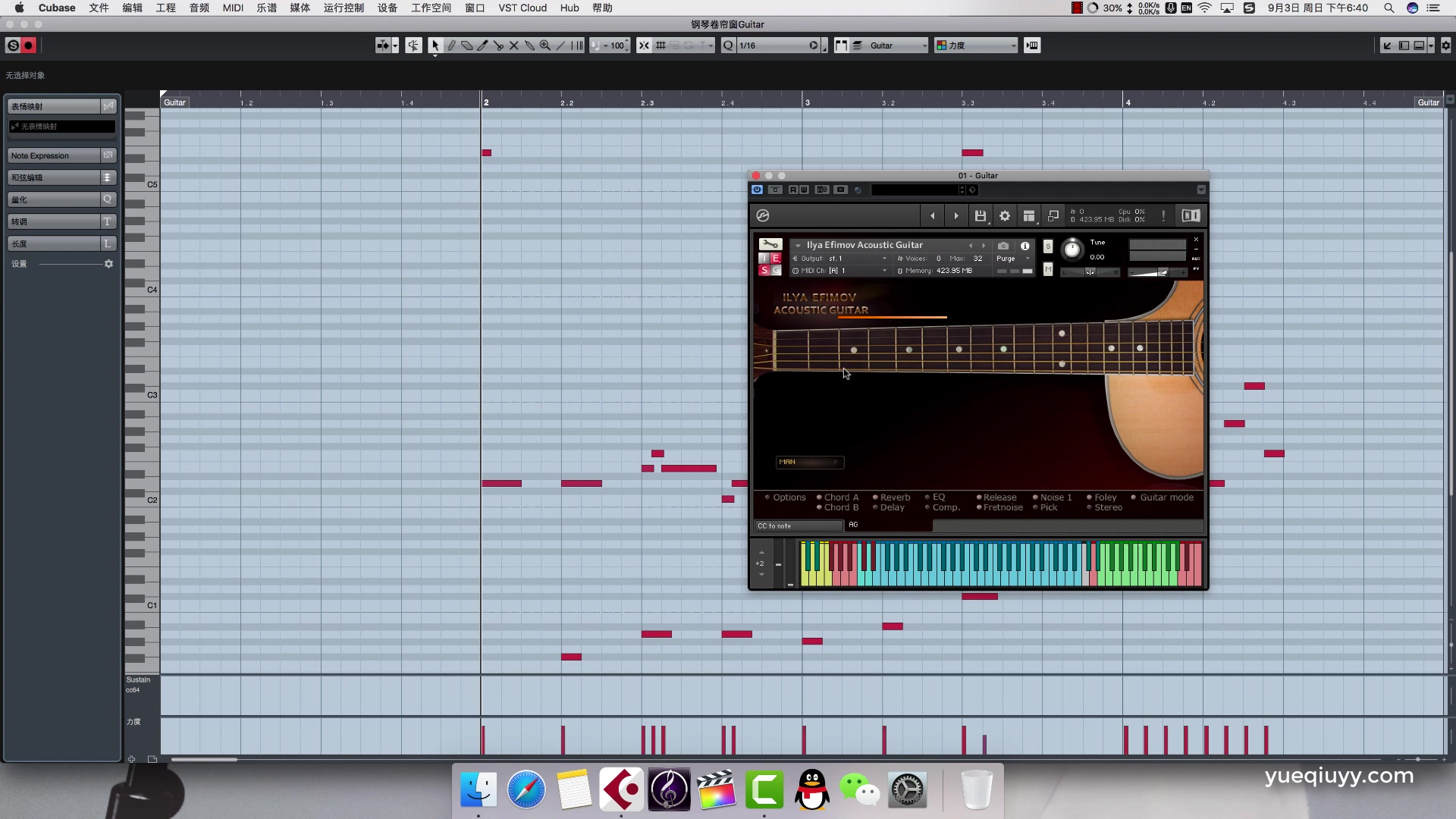Click the step input keyboard icon
The image size is (1456, 819).
point(1032,45)
